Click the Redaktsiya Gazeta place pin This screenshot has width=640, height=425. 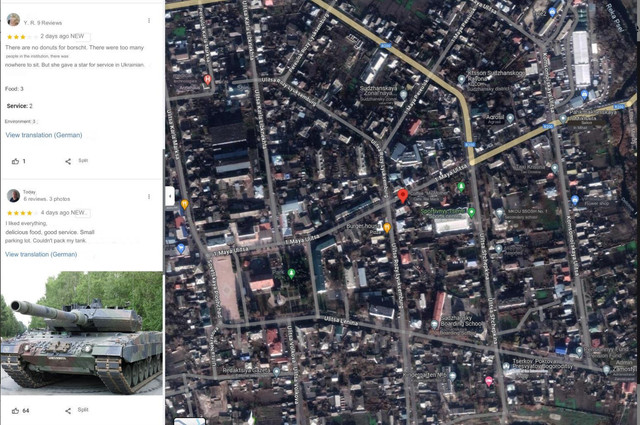coord(276,372)
